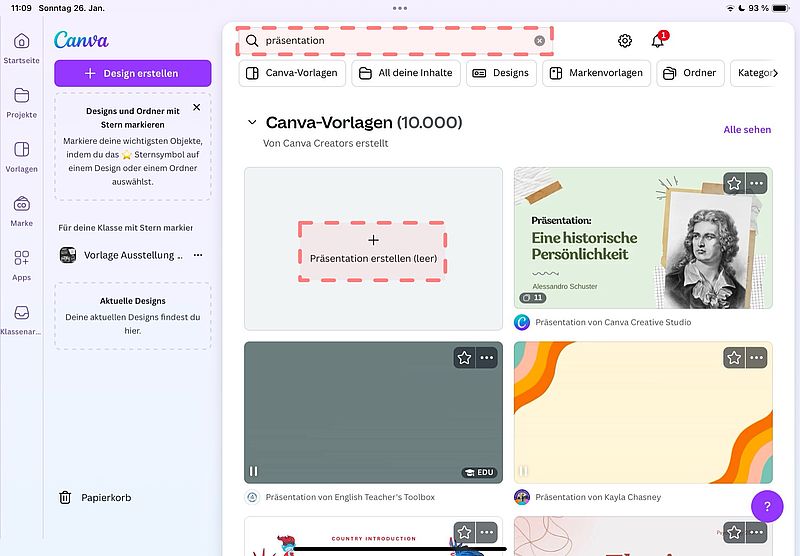This screenshot has height=556, width=800.
Task: Click English Teacher's Toolbox author avatar
Action: [252, 497]
